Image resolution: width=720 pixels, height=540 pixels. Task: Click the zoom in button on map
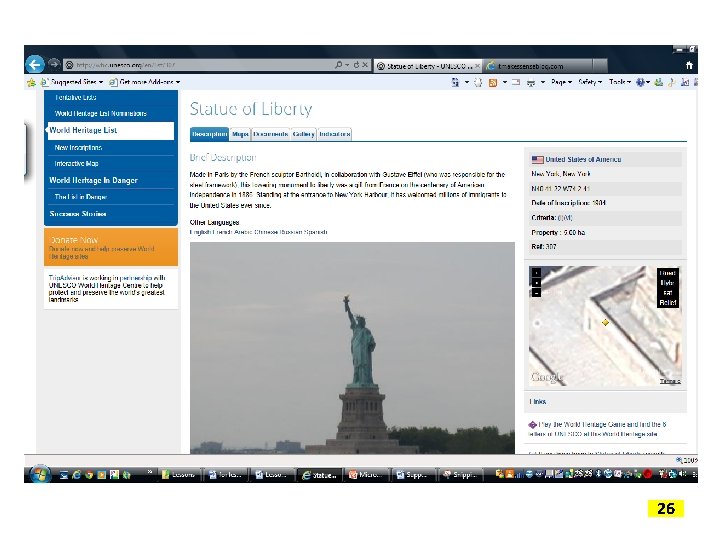point(536,273)
